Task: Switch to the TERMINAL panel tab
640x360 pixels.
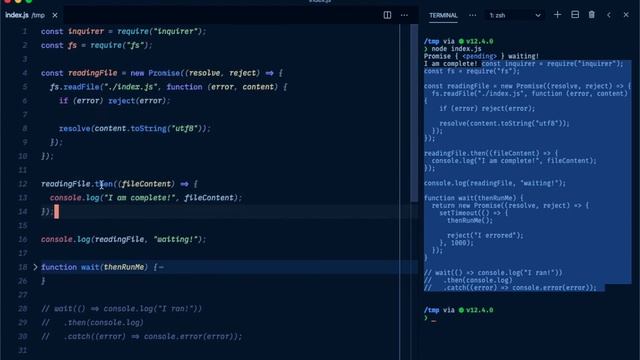Action: pyautogui.click(x=443, y=16)
